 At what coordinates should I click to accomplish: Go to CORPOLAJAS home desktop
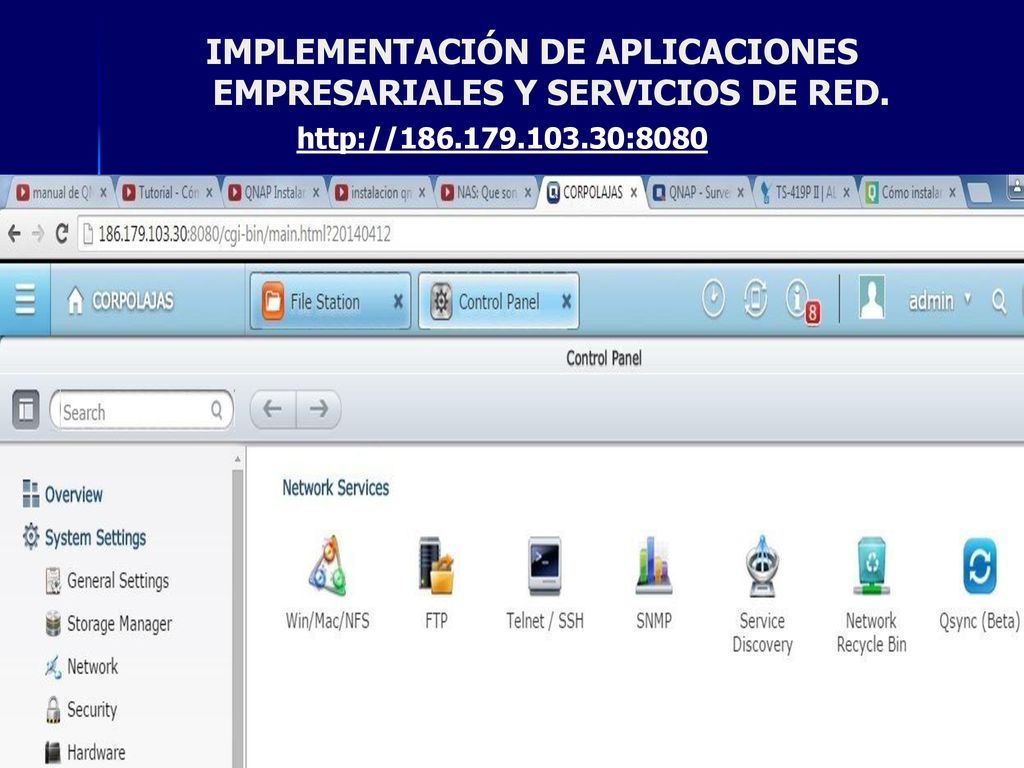(x=121, y=300)
